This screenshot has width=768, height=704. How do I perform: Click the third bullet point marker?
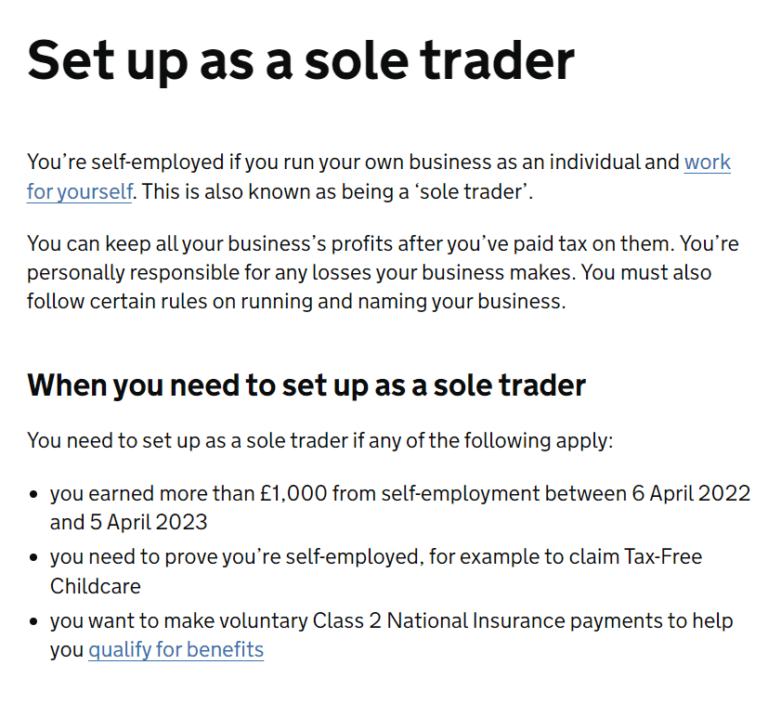point(35,622)
